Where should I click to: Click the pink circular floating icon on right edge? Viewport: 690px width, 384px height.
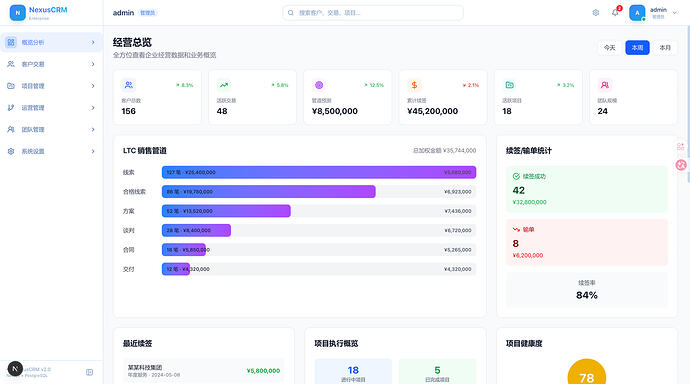tap(681, 165)
